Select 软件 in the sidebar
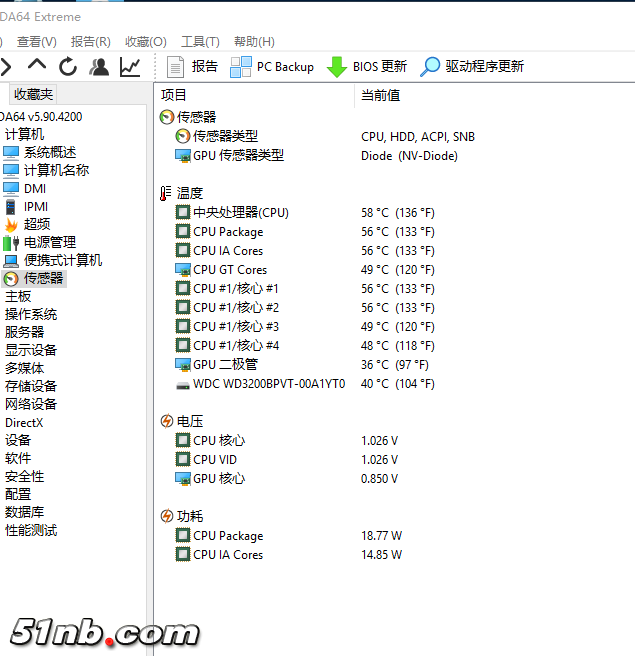This screenshot has width=635, height=656. [x=18, y=459]
